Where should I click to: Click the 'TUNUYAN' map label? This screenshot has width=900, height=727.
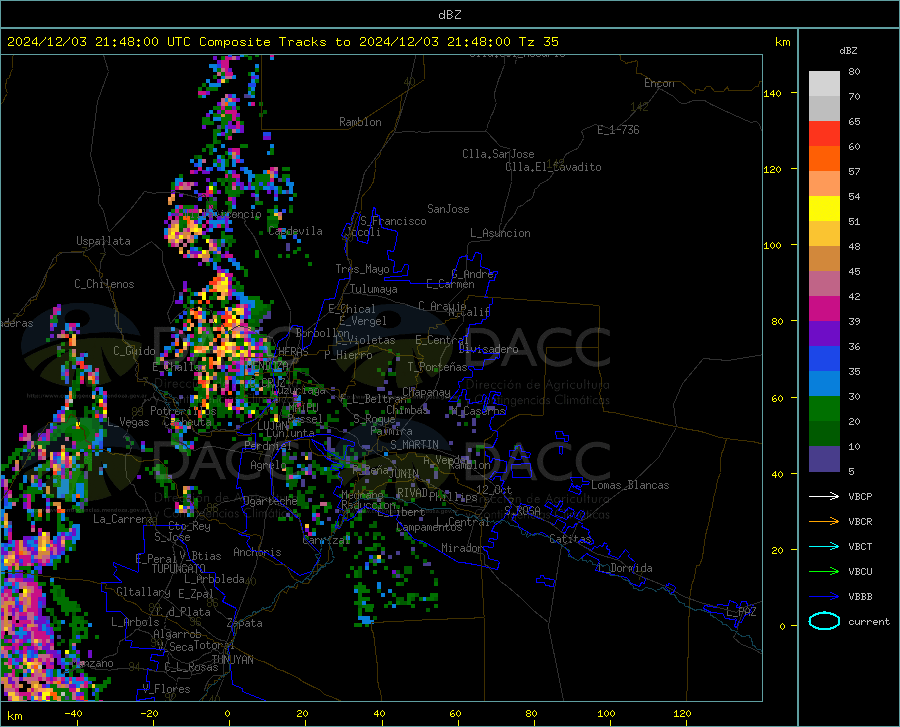click(x=232, y=660)
